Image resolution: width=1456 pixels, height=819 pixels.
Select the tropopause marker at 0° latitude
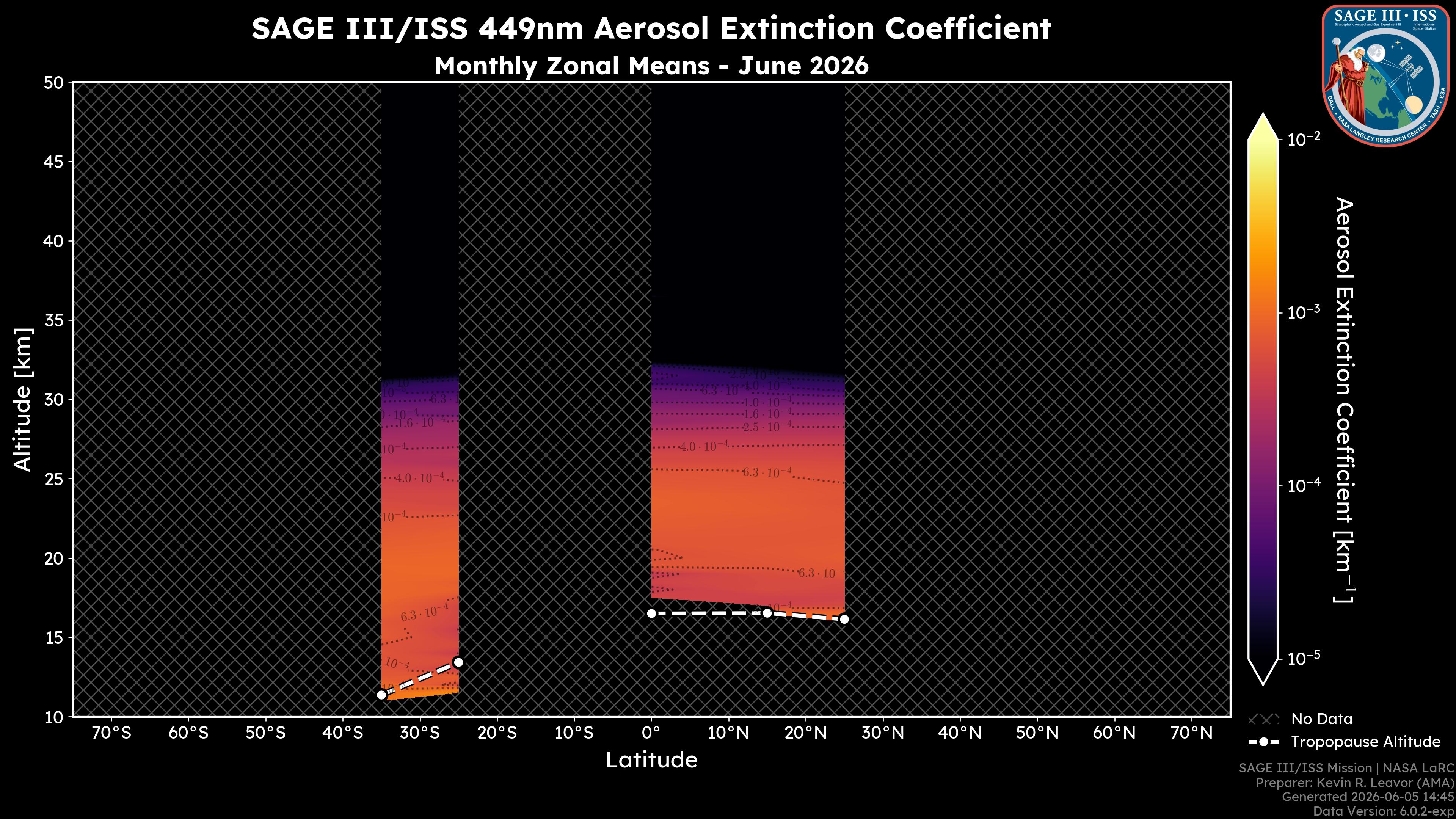click(x=651, y=613)
